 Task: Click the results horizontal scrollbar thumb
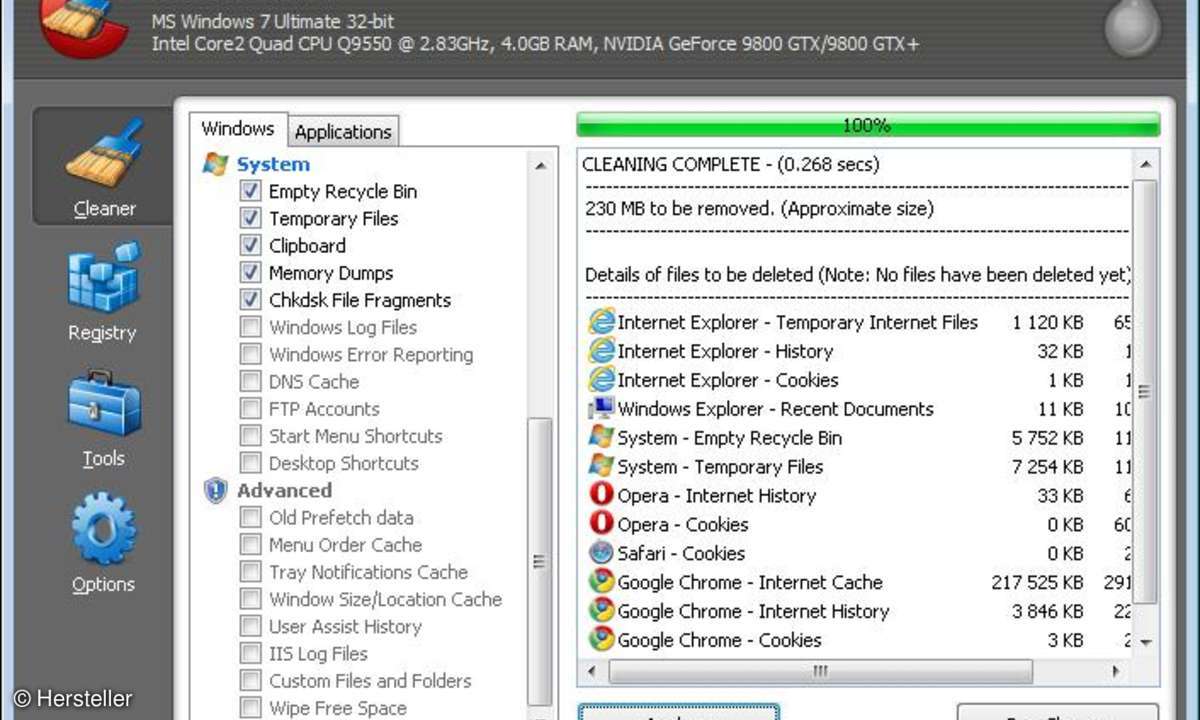point(819,670)
